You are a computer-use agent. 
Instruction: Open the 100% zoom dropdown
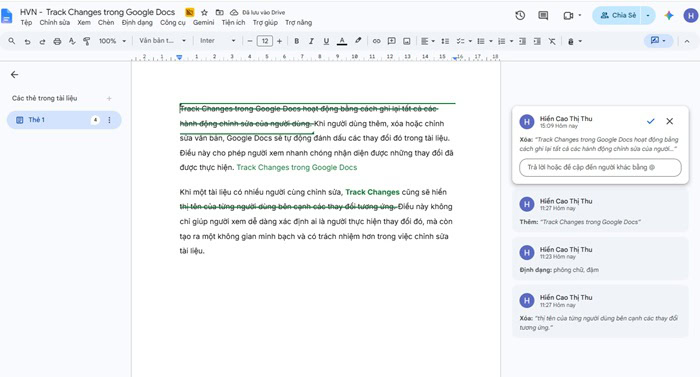tap(112, 41)
